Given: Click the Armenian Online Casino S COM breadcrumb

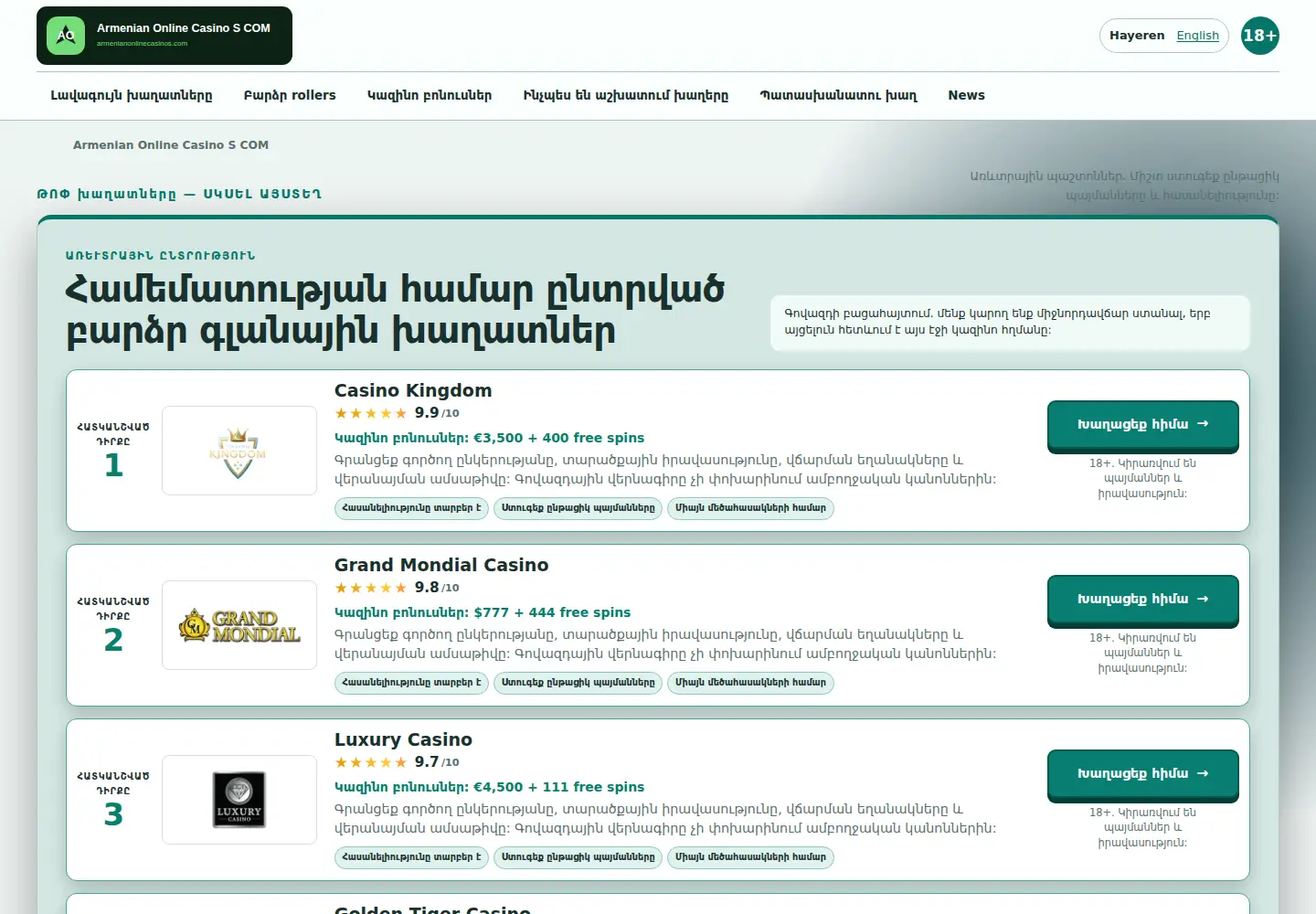Looking at the screenshot, I should pyautogui.click(x=171, y=145).
